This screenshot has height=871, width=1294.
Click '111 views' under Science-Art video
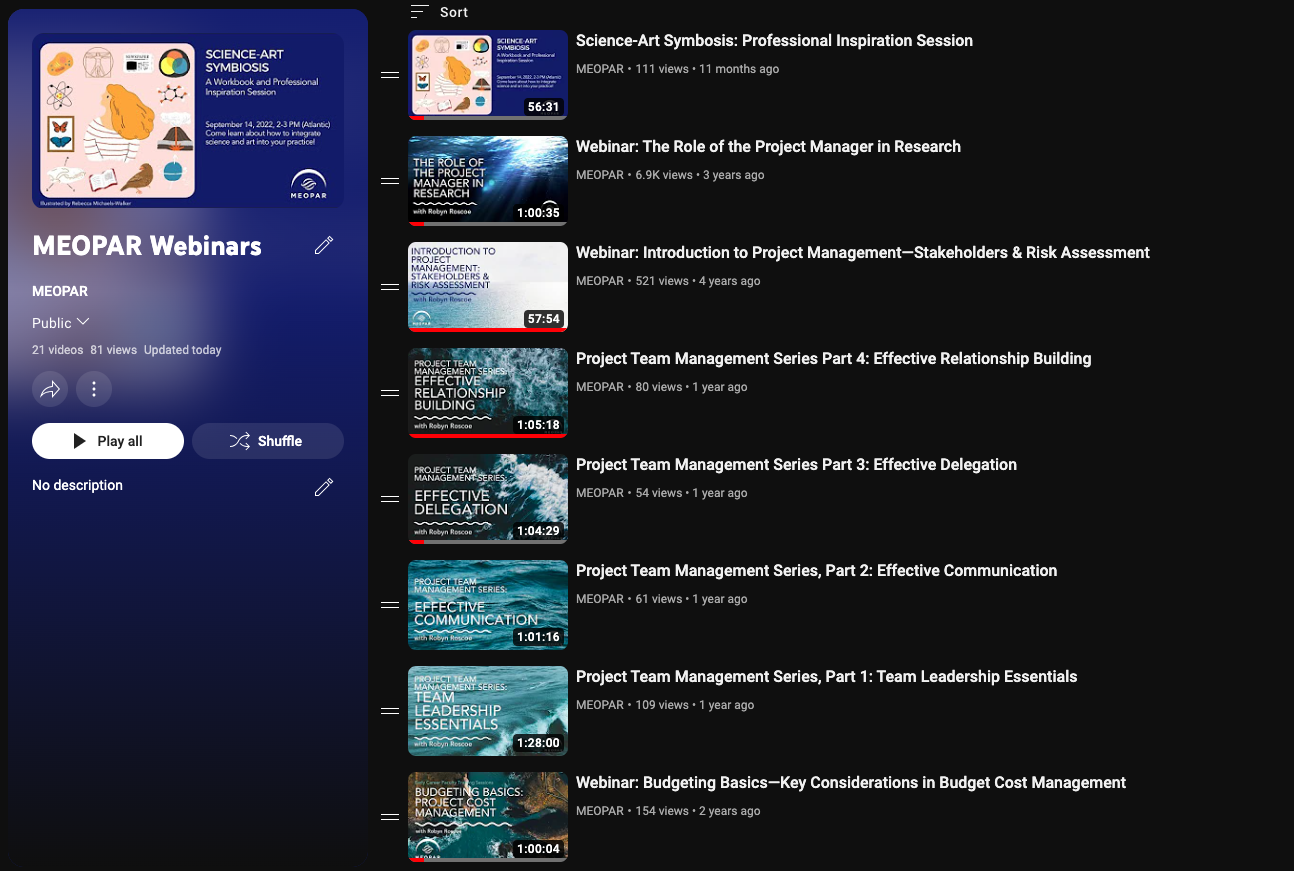pos(662,69)
